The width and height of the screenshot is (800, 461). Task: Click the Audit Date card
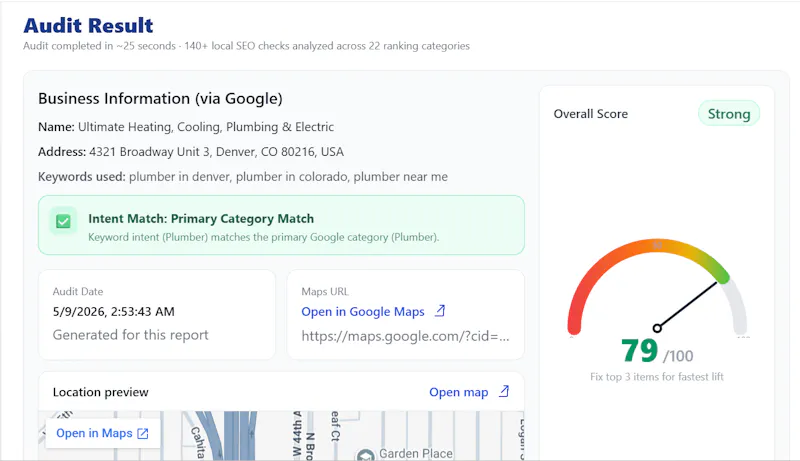(x=157, y=315)
